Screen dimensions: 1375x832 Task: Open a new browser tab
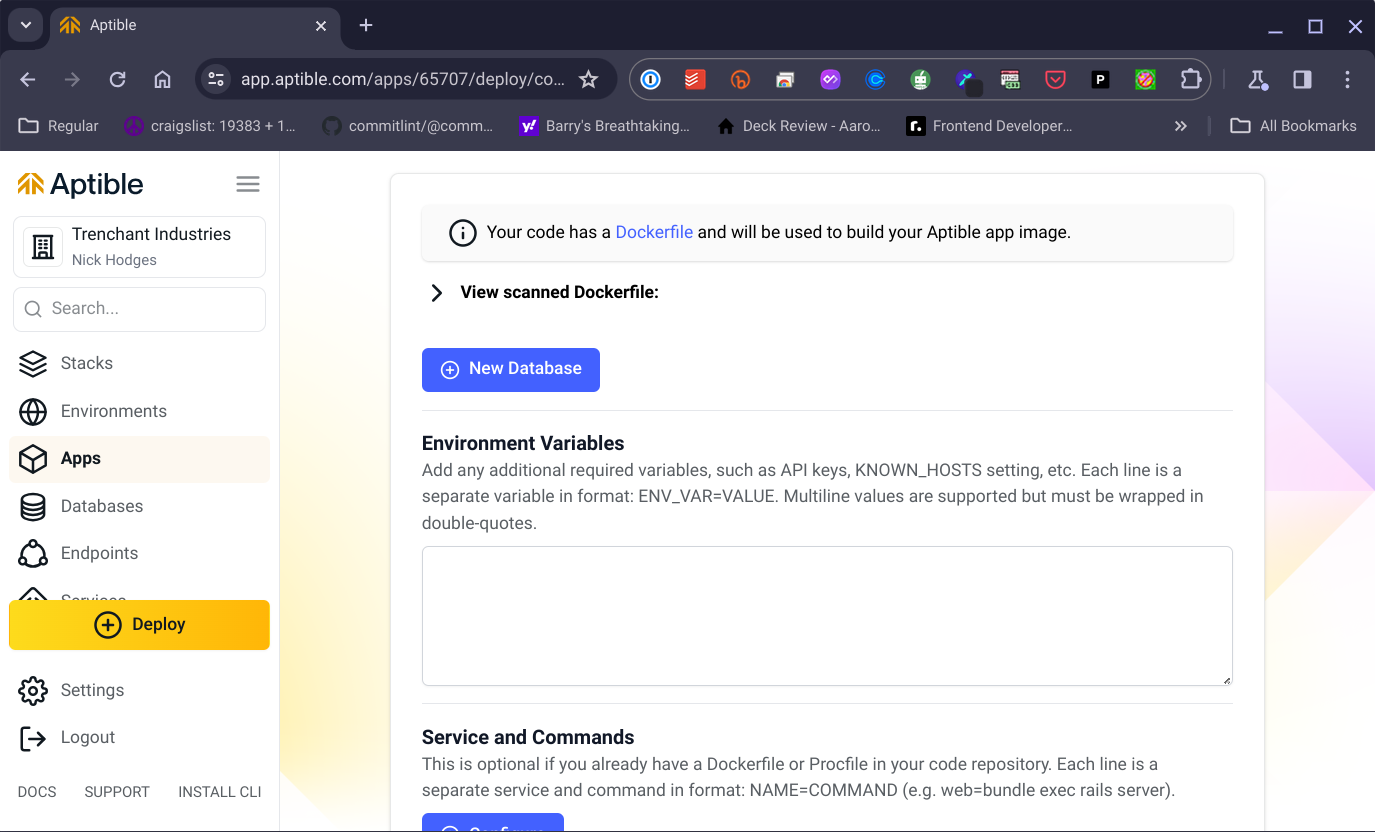366,25
